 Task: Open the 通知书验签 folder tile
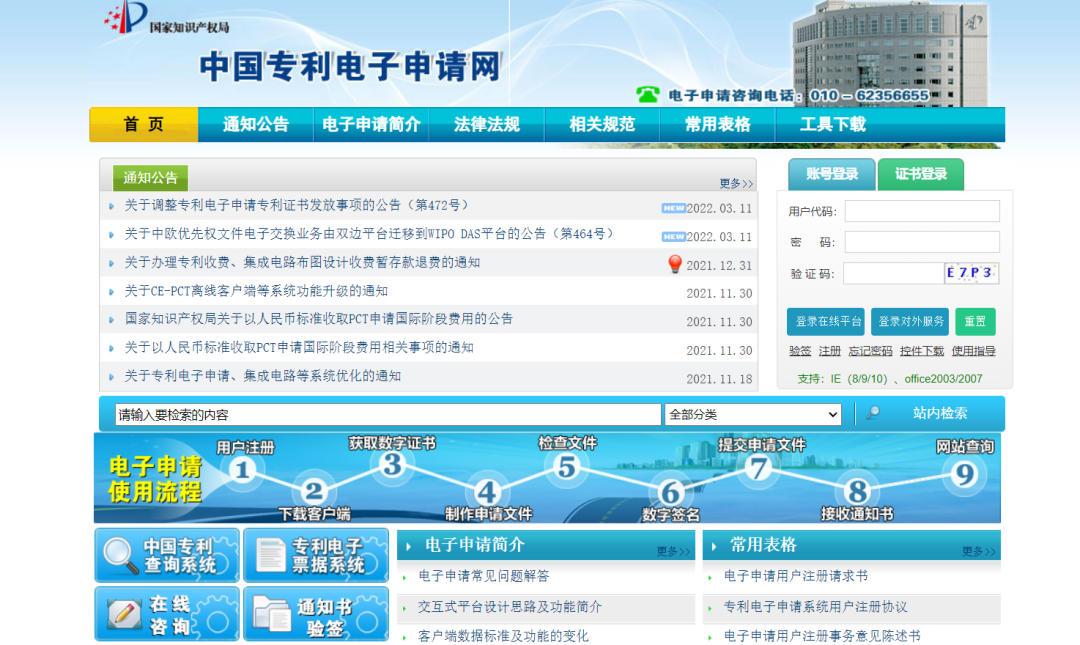pos(316,614)
